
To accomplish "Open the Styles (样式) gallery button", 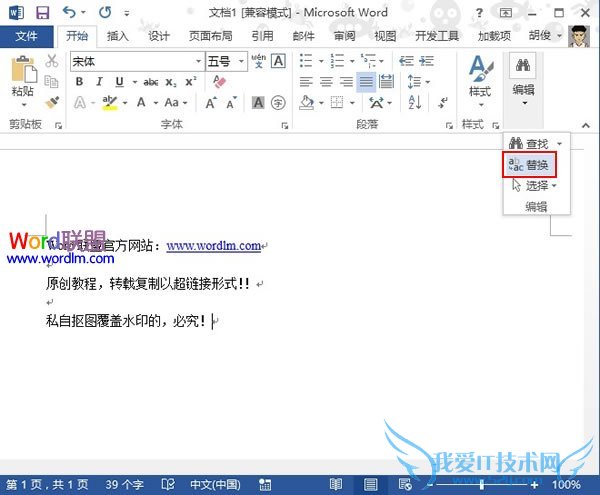I will click(480, 81).
